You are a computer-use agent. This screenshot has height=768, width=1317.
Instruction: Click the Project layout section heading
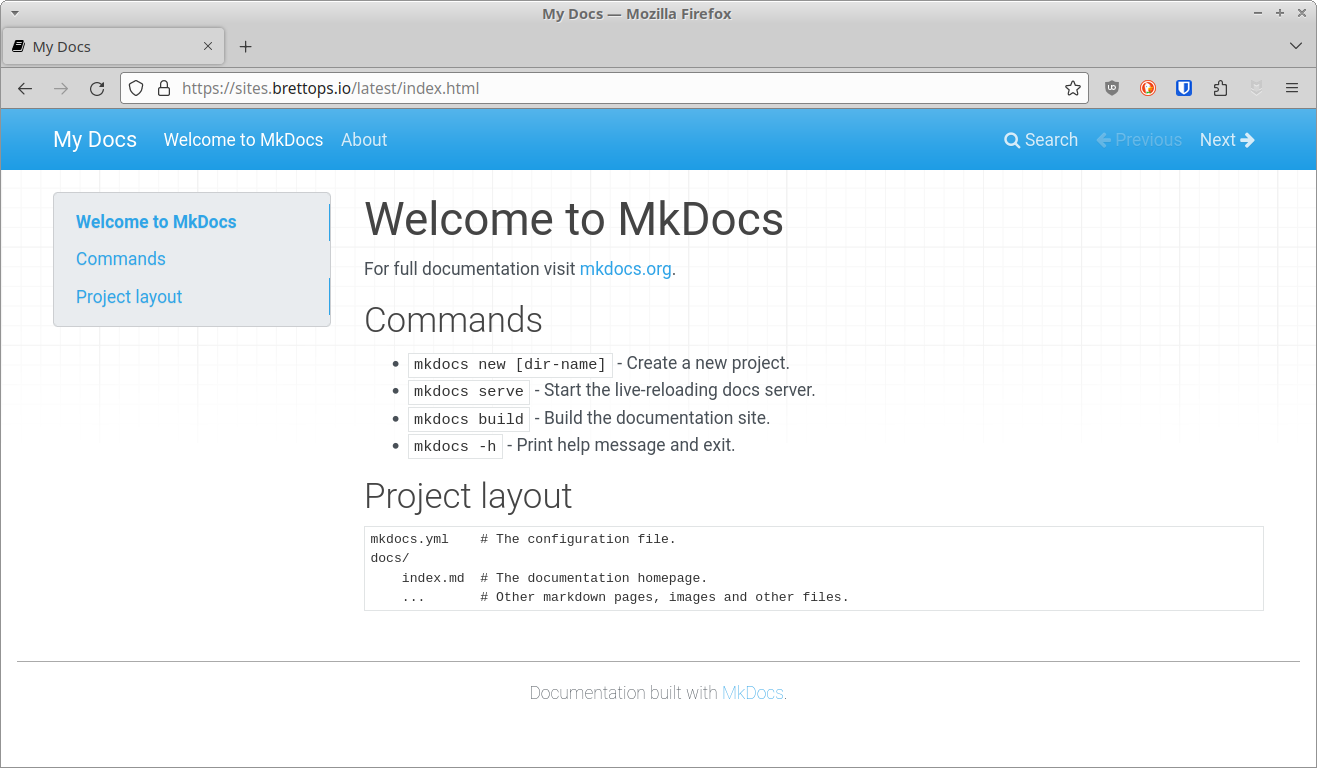click(468, 496)
